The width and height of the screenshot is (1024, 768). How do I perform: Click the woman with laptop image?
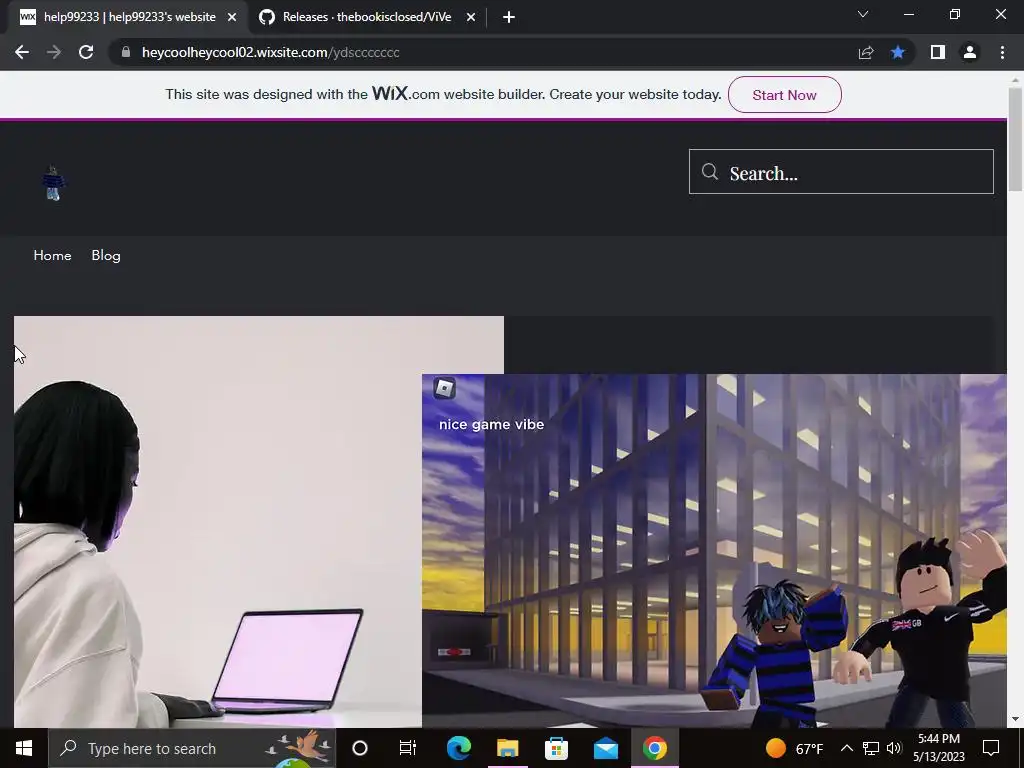pos(217,522)
